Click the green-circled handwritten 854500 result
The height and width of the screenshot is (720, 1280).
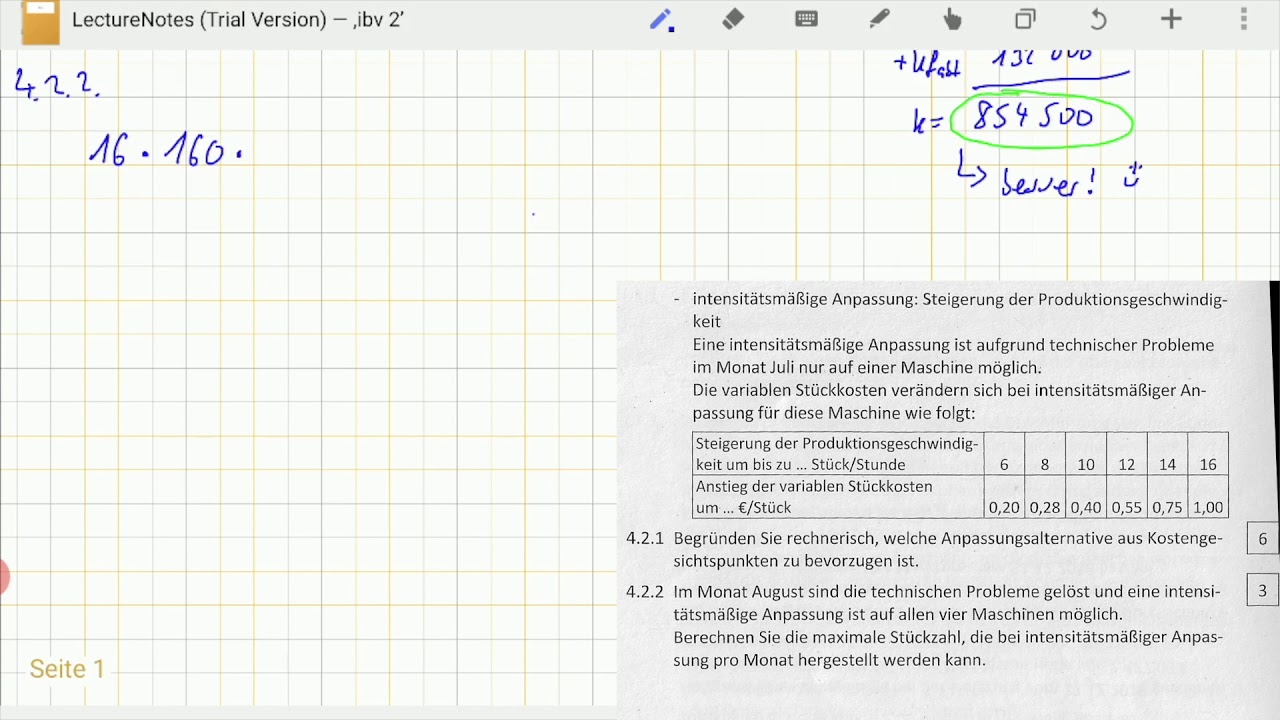point(1041,120)
